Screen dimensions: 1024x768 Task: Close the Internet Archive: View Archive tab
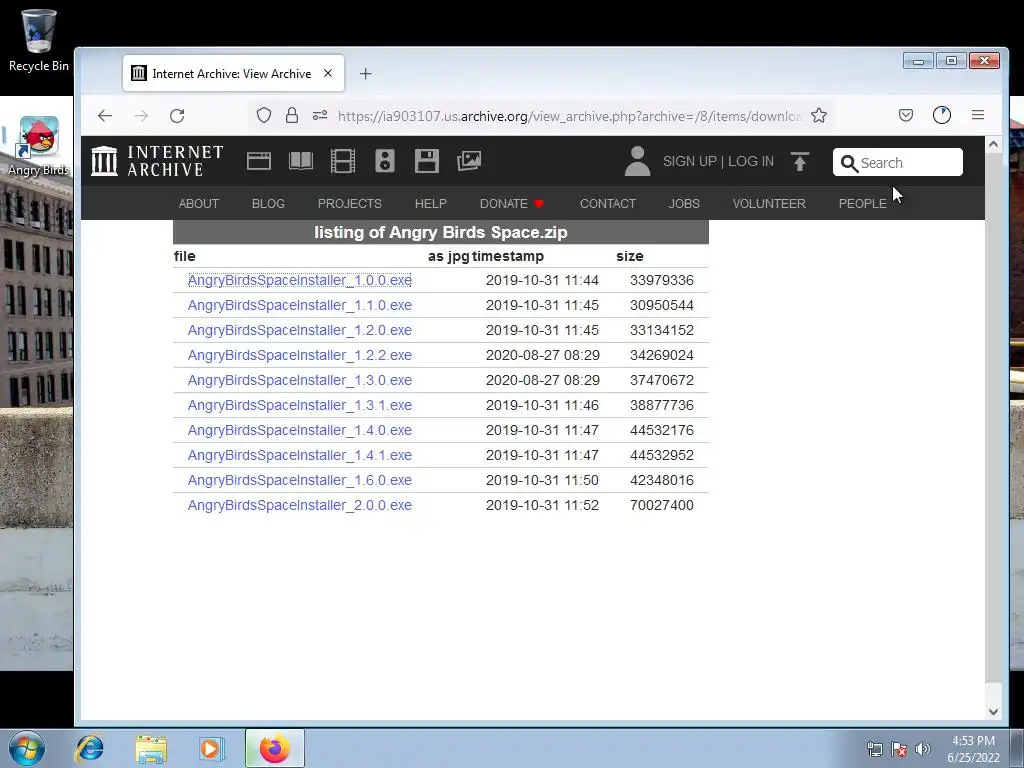pos(328,73)
